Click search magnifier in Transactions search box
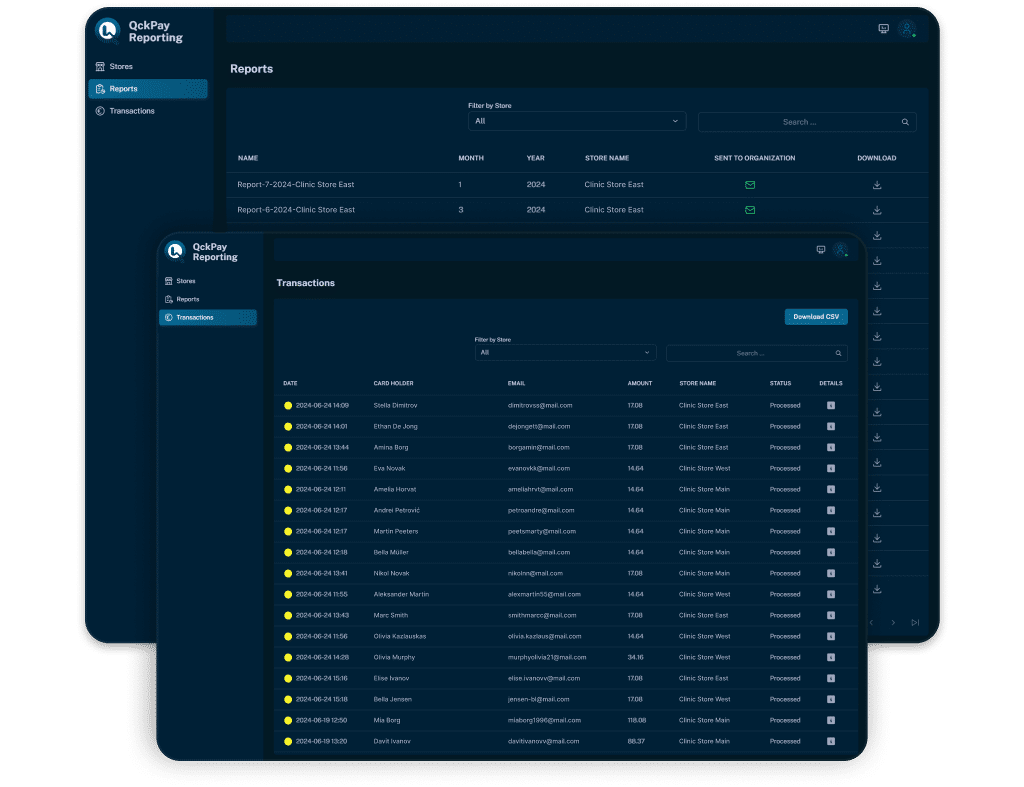This screenshot has width=1024, height=787. tap(838, 353)
